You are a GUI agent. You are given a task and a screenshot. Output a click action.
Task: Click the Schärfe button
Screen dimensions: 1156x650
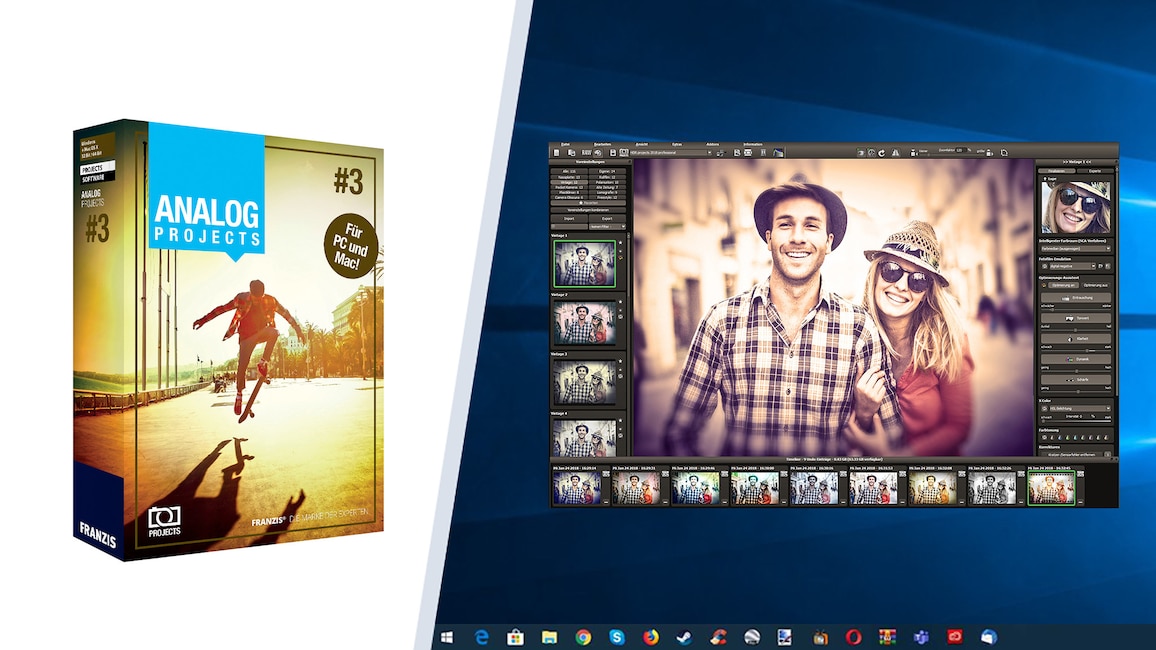pos(1076,380)
